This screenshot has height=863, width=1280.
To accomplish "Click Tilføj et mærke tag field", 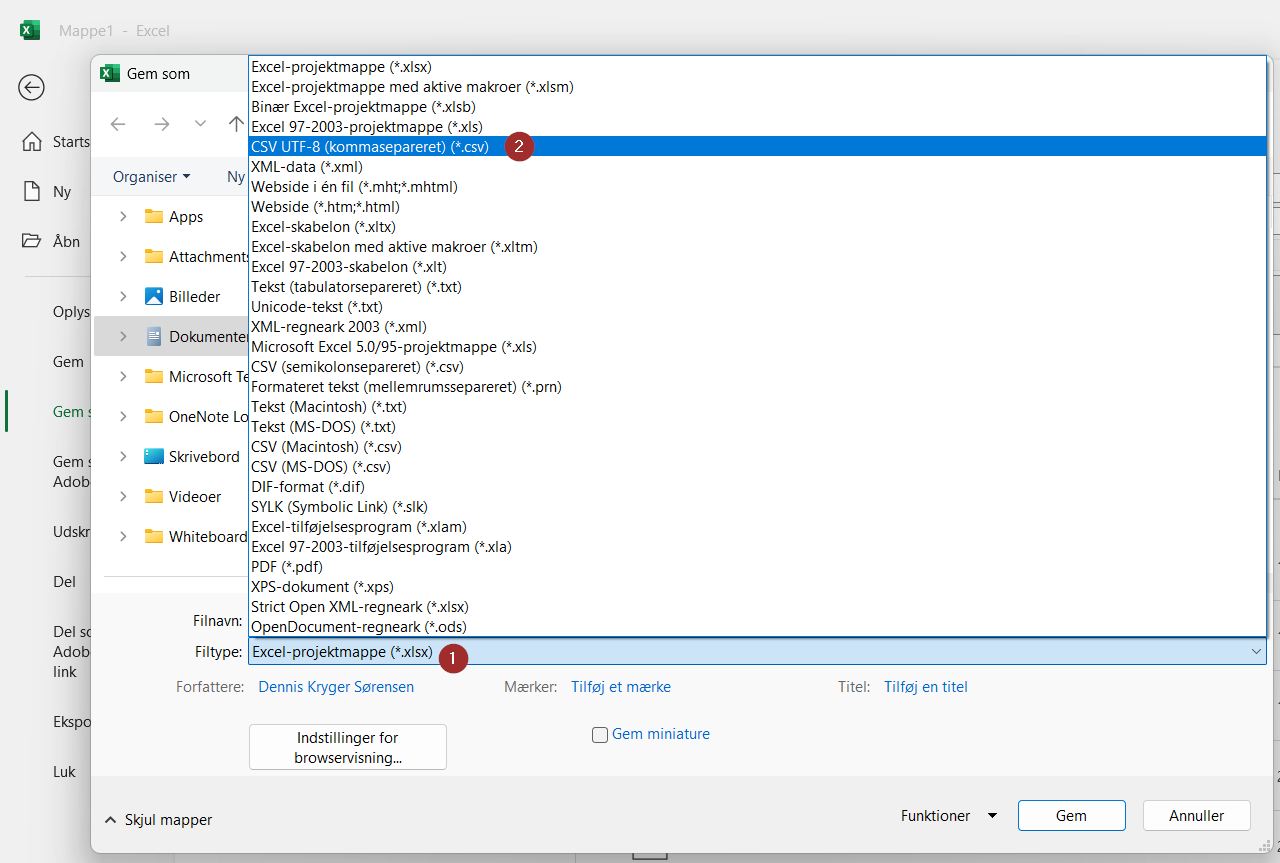I will [x=620, y=687].
